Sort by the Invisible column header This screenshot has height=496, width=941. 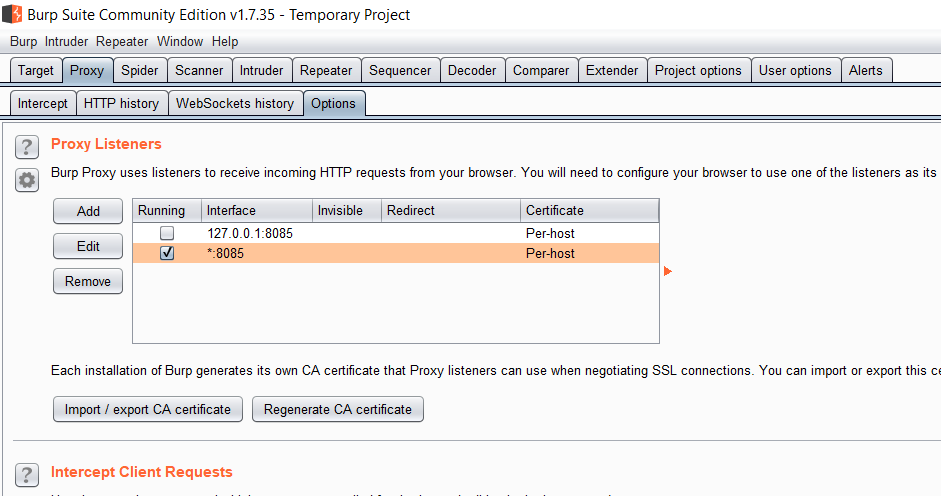[x=347, y=211]
